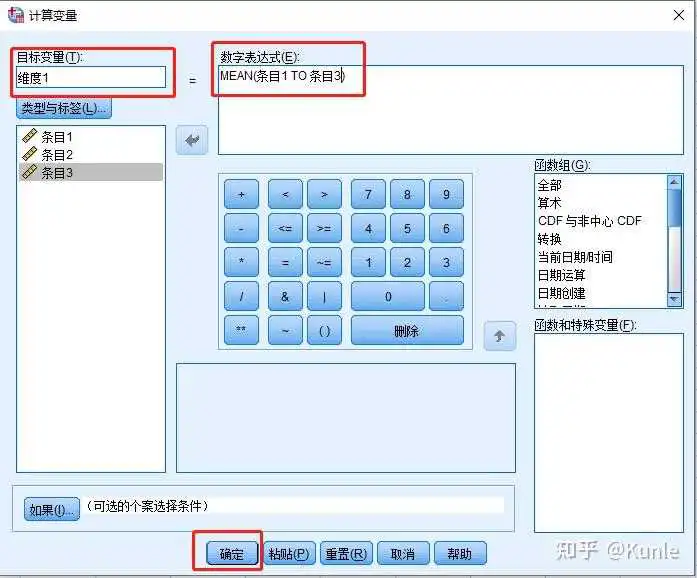Click the 目标变量 input field
Screen dimensions: 697x578
pyautogui.click(x=91, y=78)
